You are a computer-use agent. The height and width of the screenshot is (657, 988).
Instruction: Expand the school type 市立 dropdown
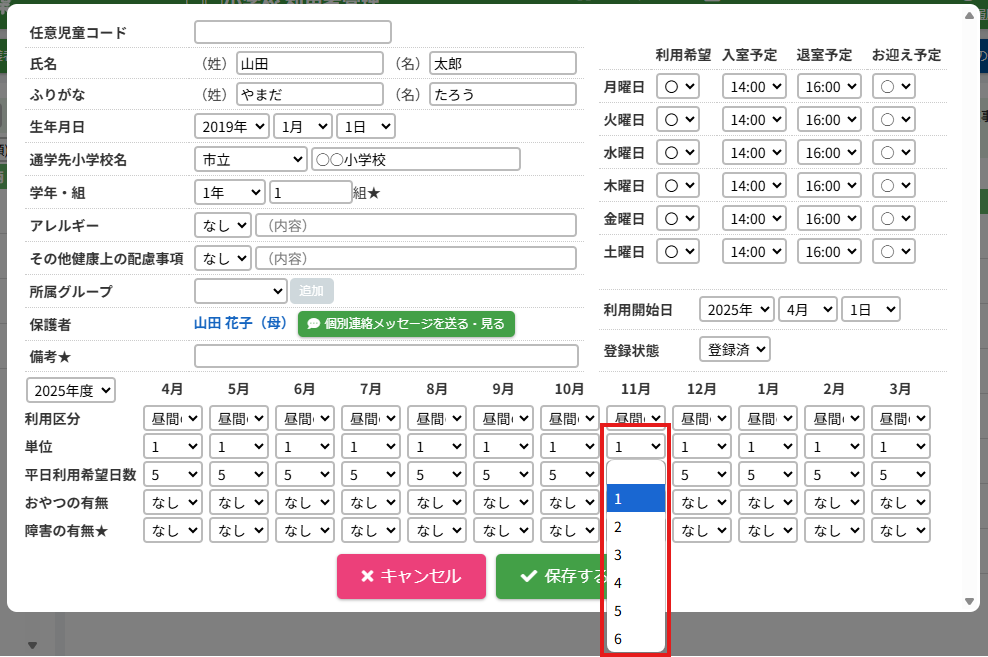pyautogui.click(x=250, y=160)
